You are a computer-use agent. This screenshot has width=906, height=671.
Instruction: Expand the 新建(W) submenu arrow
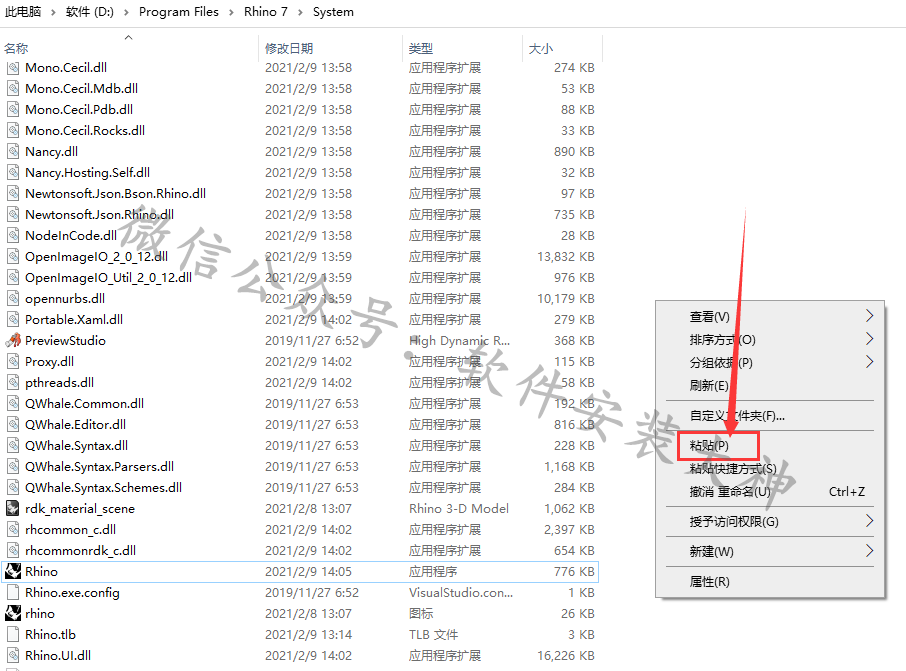[870, 551]
